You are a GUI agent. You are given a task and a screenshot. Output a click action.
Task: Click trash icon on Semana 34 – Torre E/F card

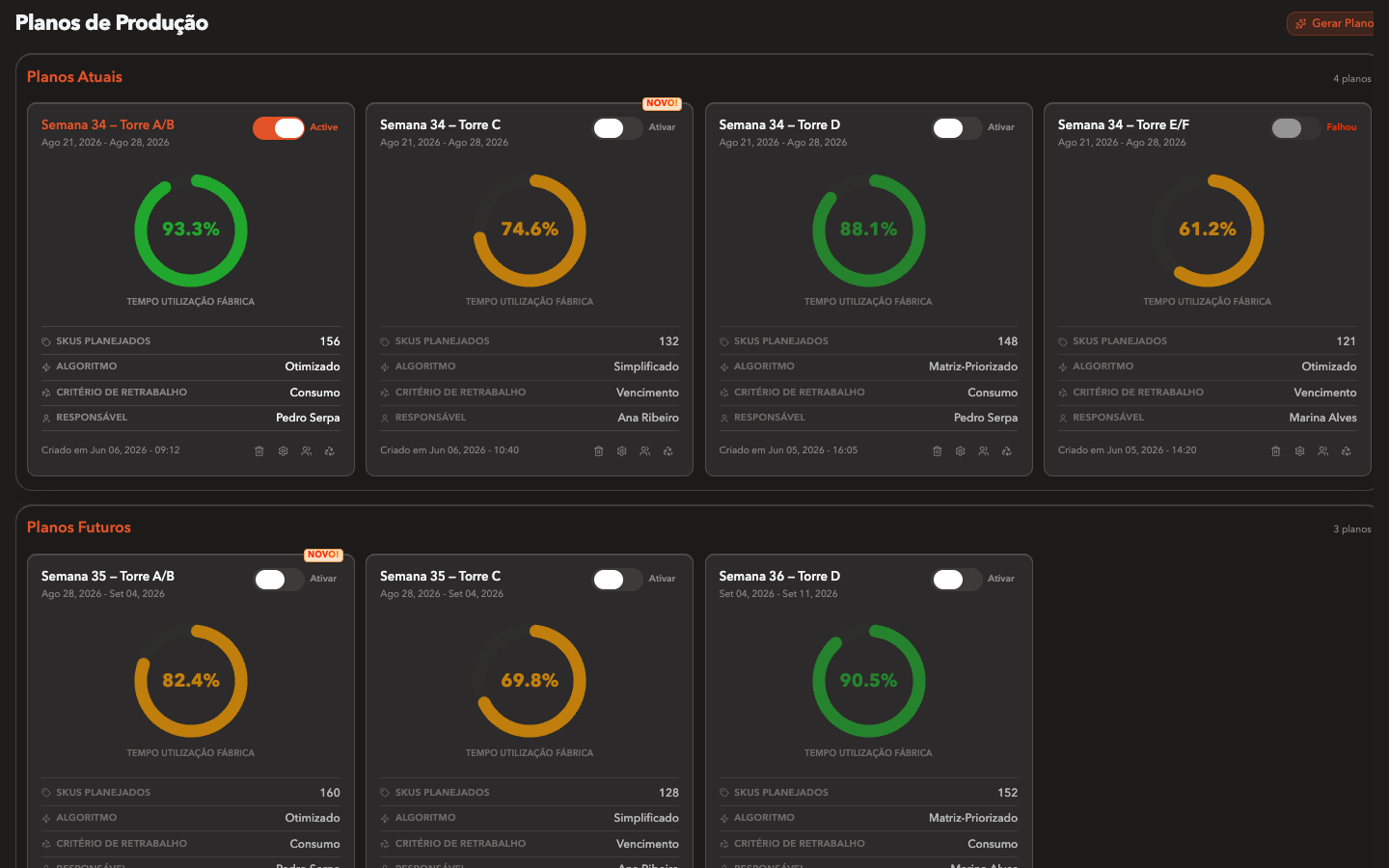1276,451
